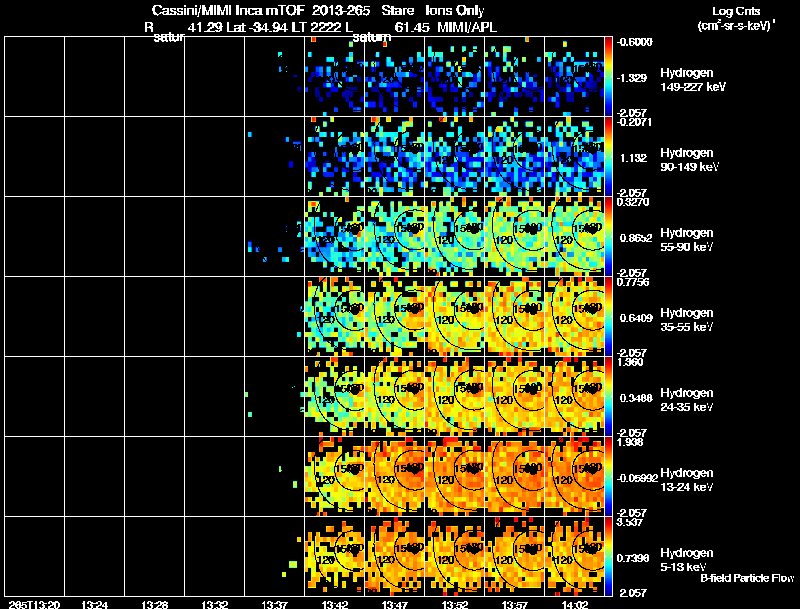Click the 13:28 time axis label
This screenshot has height=609, width=800.
[155, 605]
